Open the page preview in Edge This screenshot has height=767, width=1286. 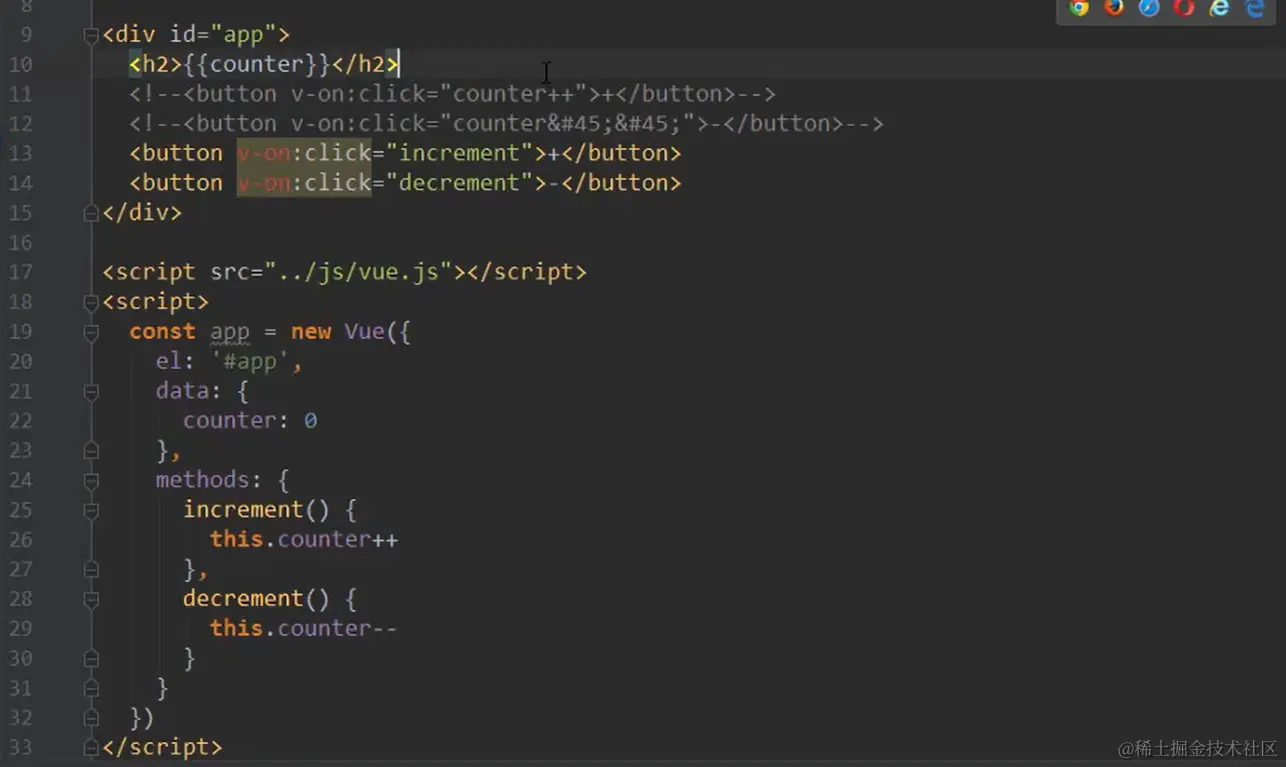click(1254, 8)
